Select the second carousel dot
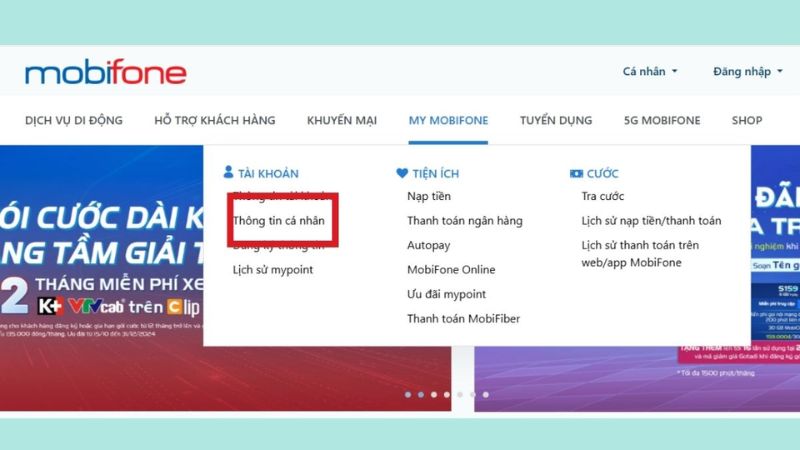 click(x=420, y=394)
